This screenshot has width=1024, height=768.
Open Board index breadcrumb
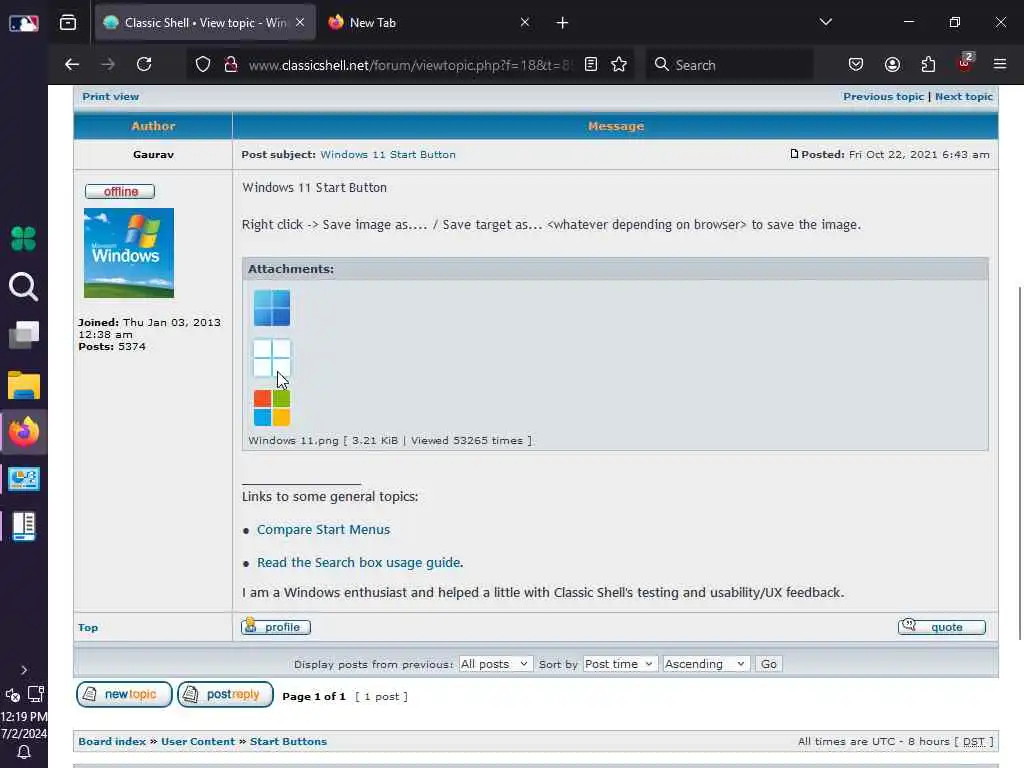tap(112, 742)
